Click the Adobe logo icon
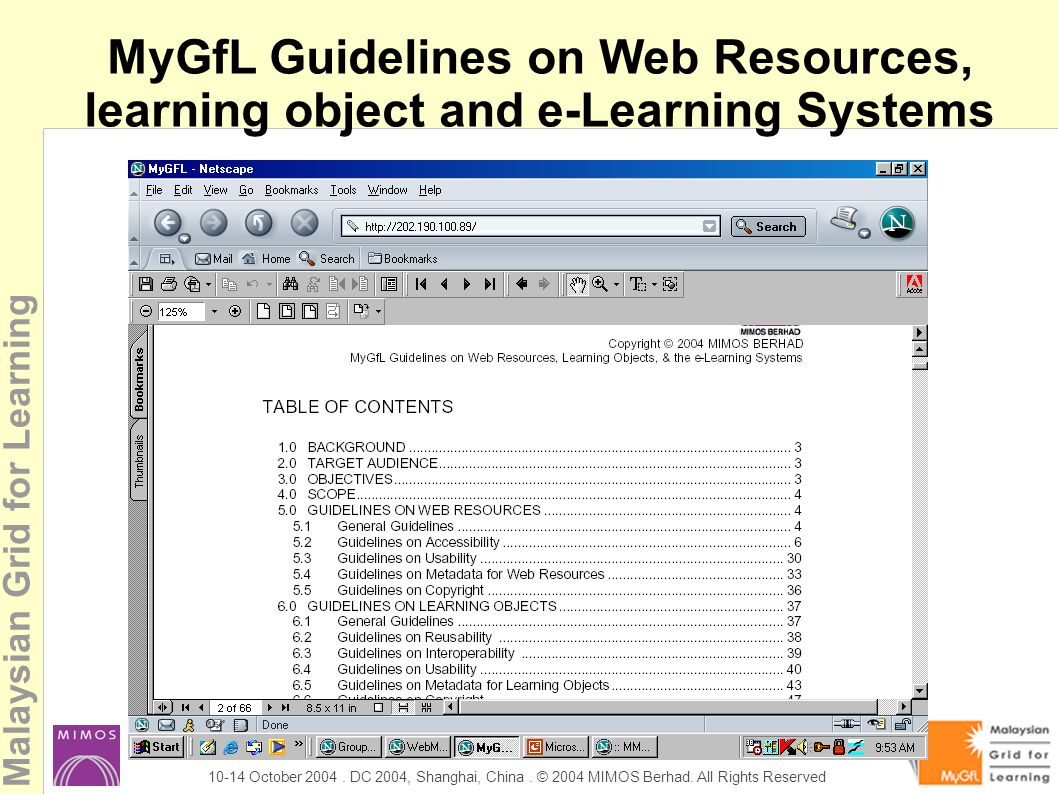The image size is (1058, 794). 914,284
